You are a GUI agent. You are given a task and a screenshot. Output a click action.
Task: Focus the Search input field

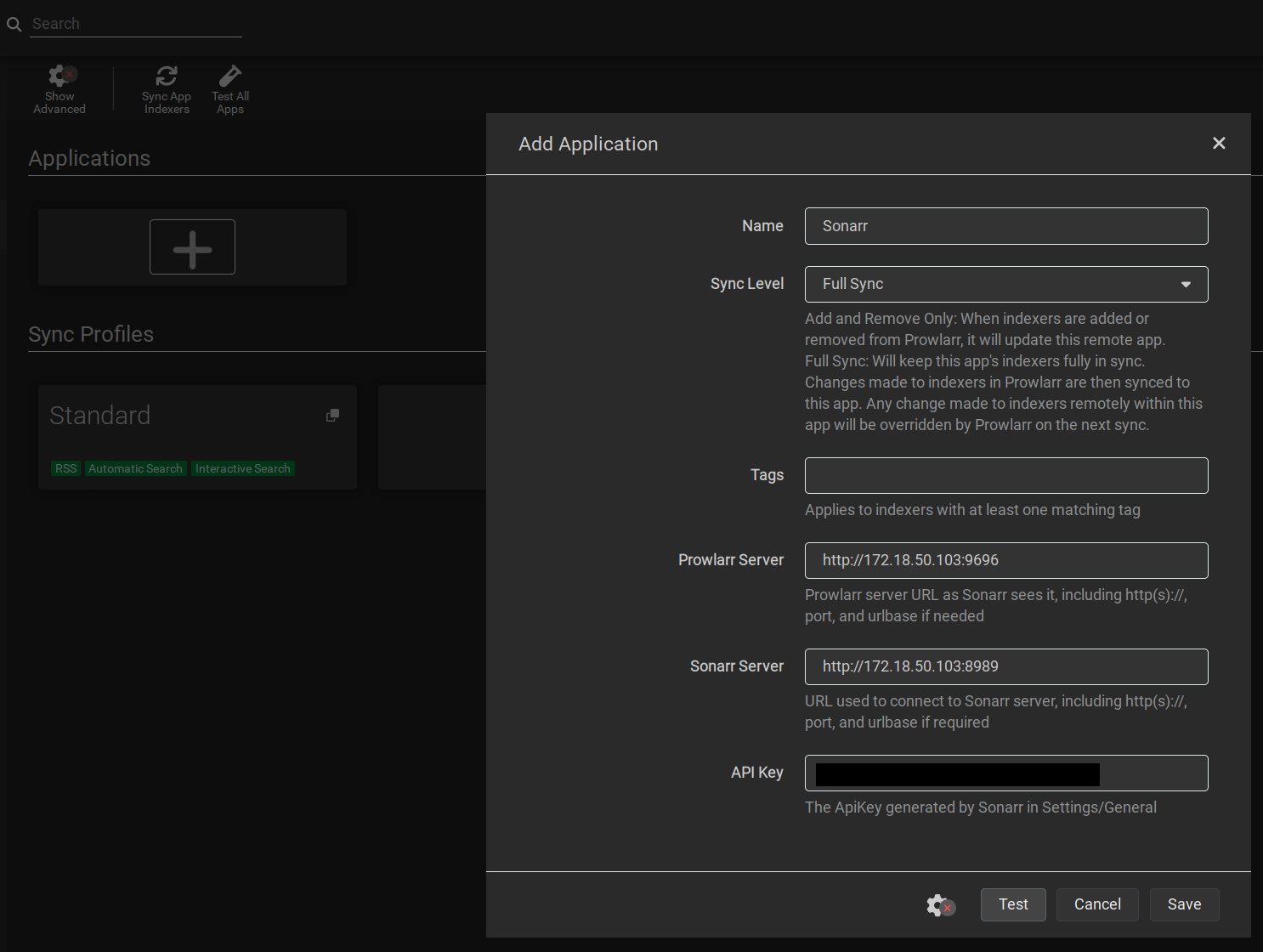point(137,24)
